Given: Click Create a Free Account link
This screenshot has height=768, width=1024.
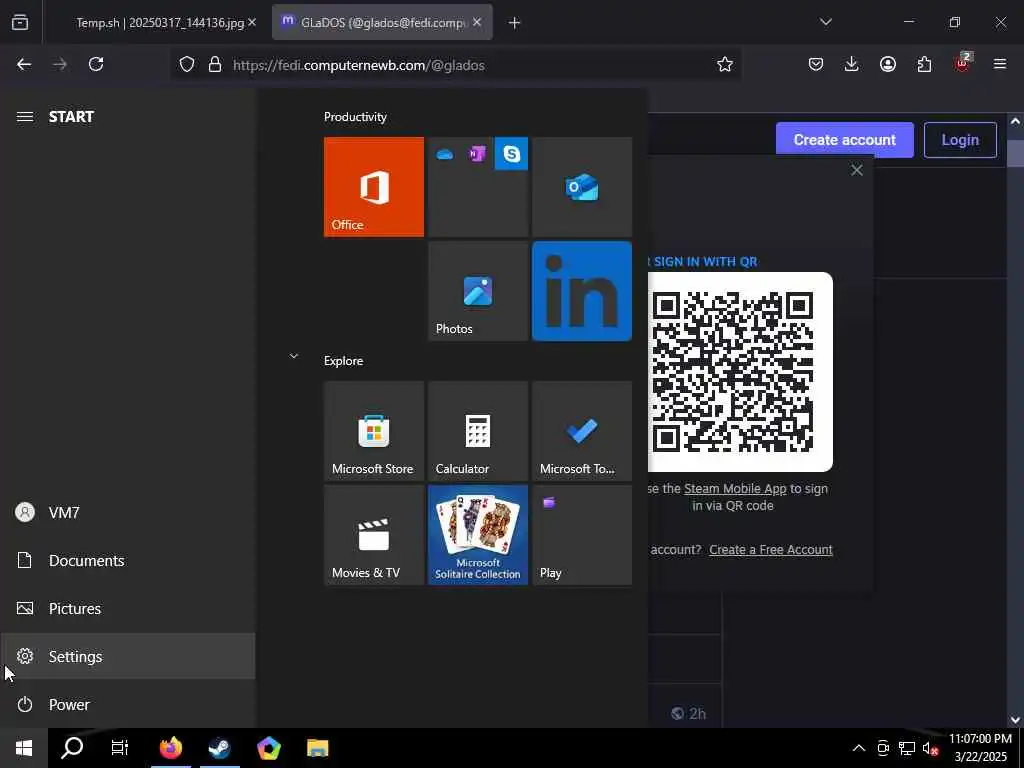Looking at the screenshot, I should [771, 550].
